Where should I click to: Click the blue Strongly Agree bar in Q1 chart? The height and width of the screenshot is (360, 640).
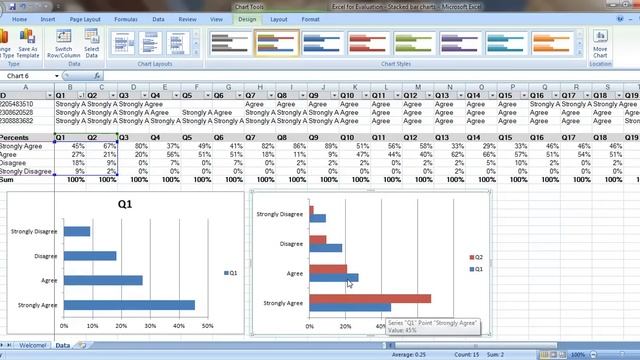[x=129, y=305]
